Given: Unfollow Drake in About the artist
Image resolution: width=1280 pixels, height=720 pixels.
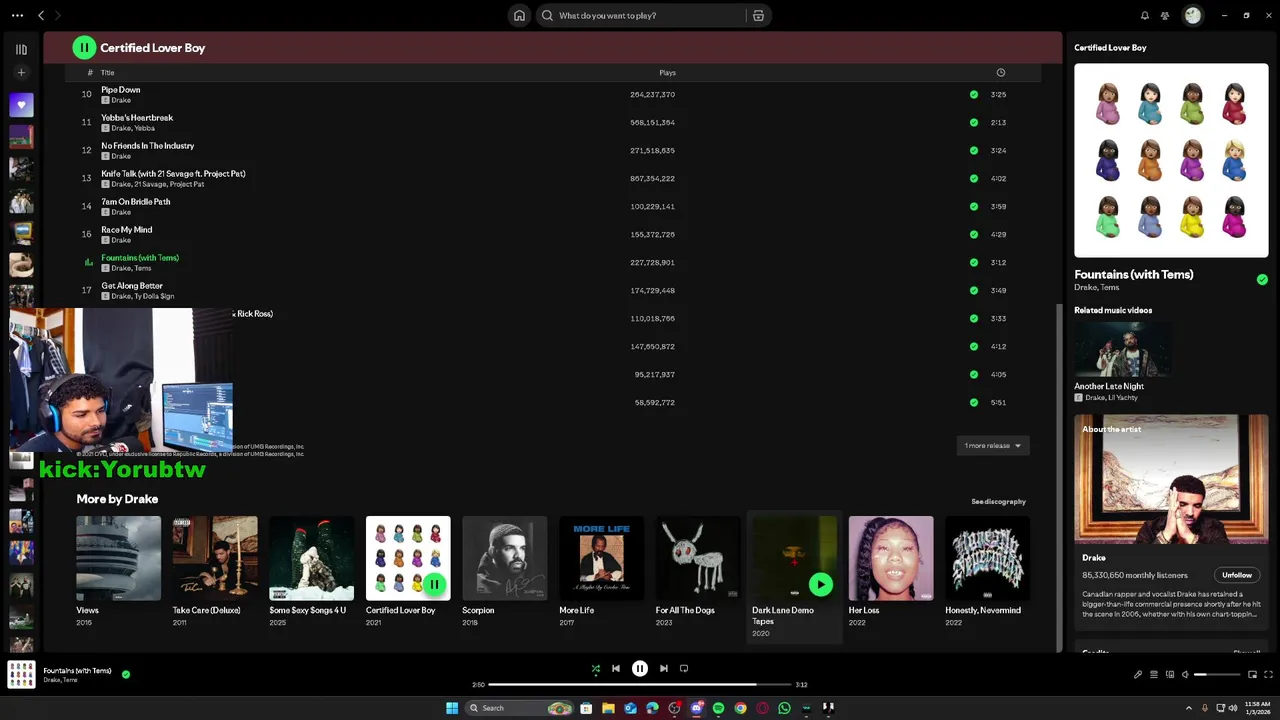Looking at the screenshot, I should (1237, 575).
